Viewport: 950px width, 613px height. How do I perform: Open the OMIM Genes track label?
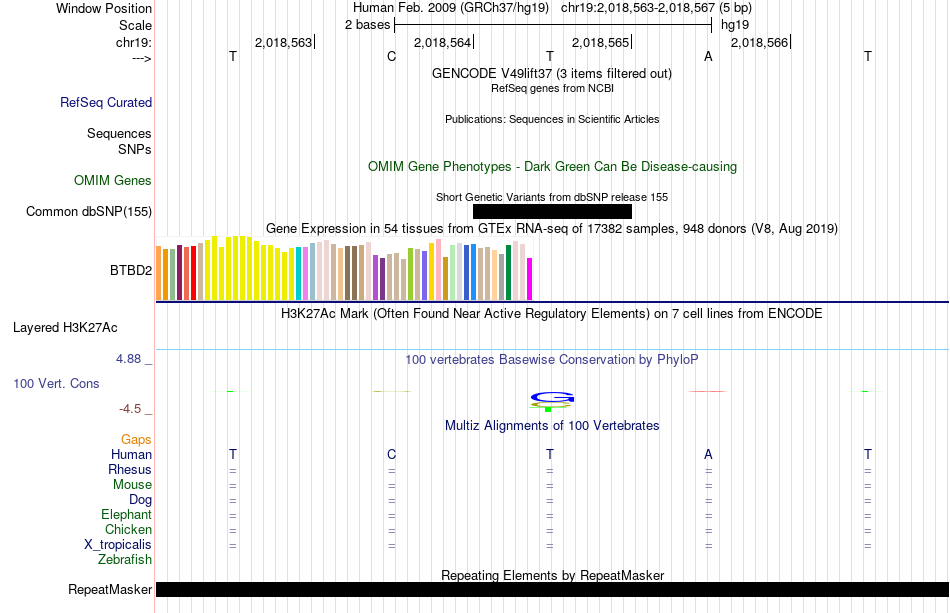[113, 181]
